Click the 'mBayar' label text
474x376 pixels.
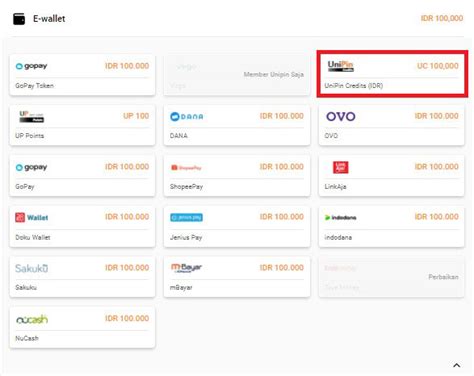click(x=181, y=287)
